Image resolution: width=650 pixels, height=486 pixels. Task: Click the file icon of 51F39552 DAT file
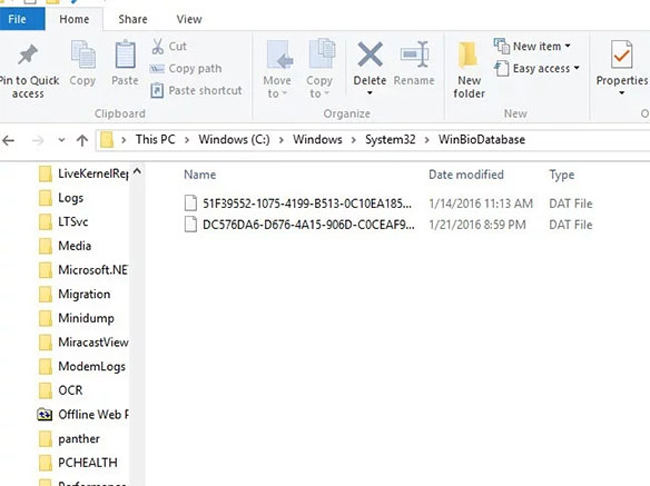(190, 203)
